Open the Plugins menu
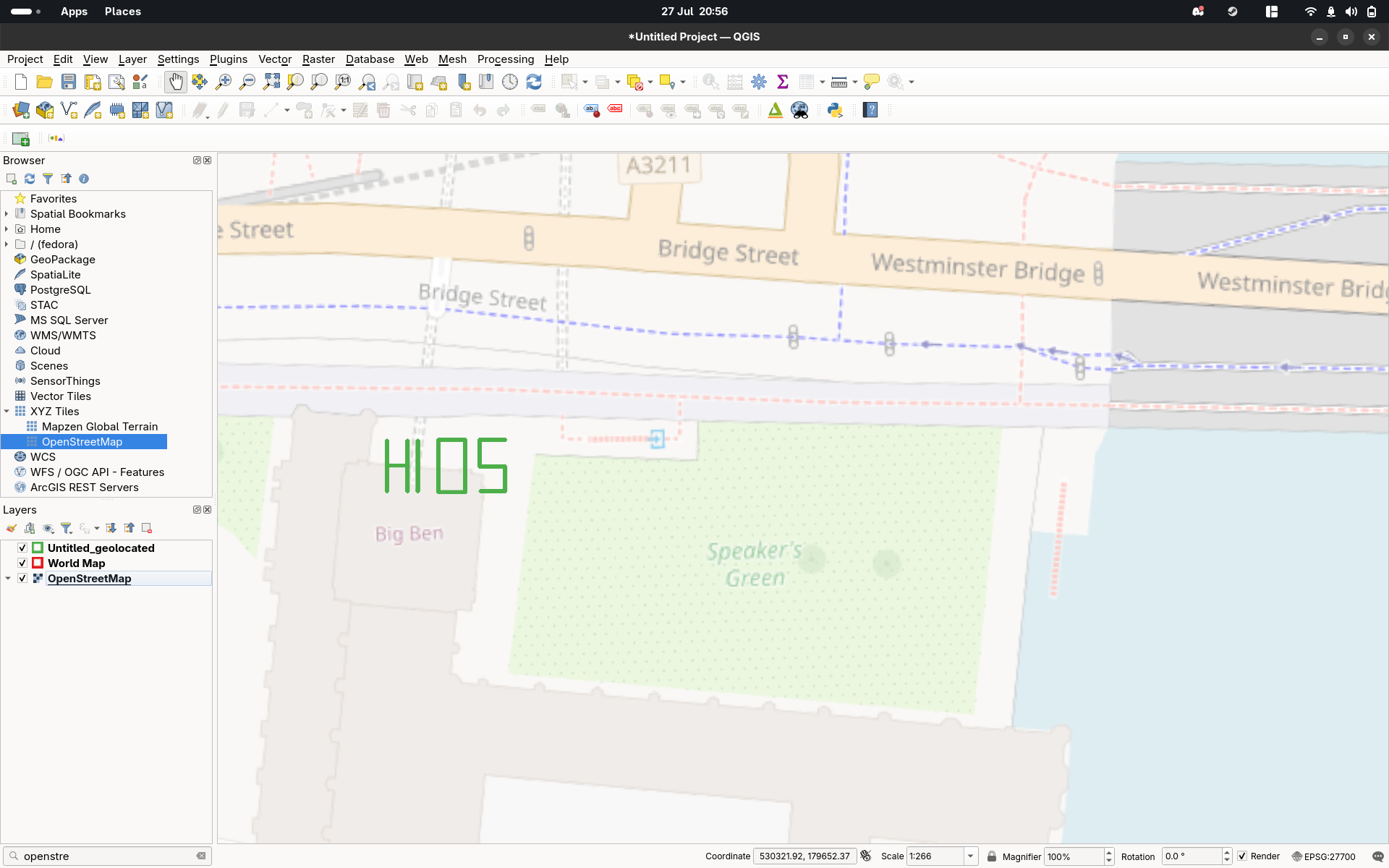The image size is (1389, 868). (229, 59)
